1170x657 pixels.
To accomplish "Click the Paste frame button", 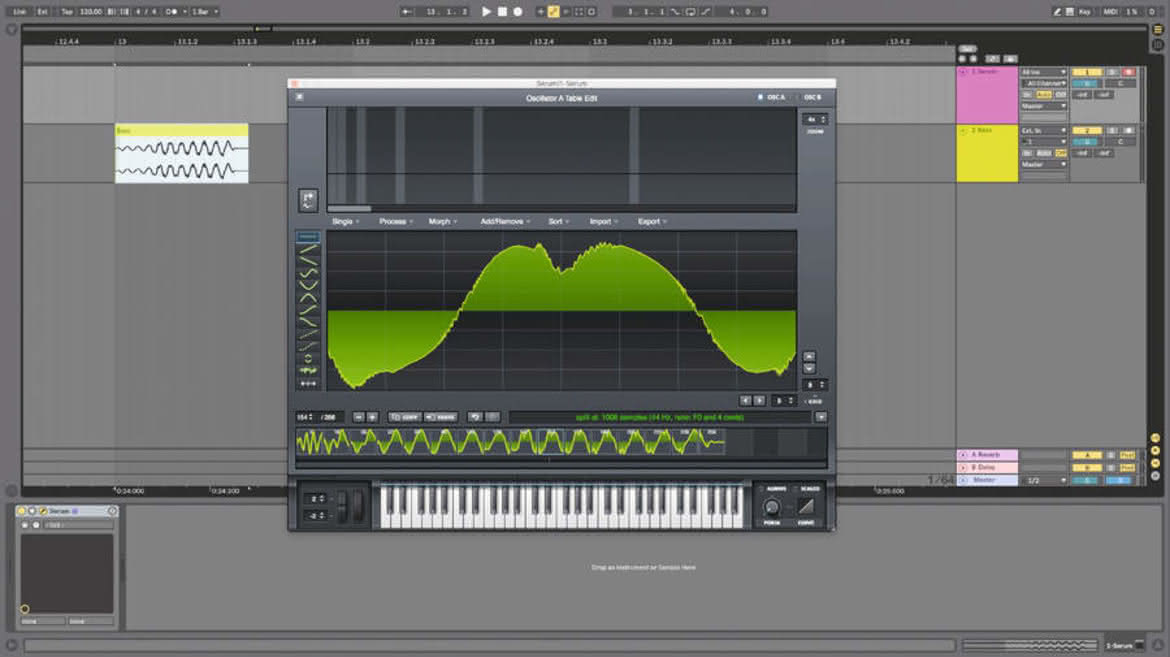I will click(x=441, y=417).
